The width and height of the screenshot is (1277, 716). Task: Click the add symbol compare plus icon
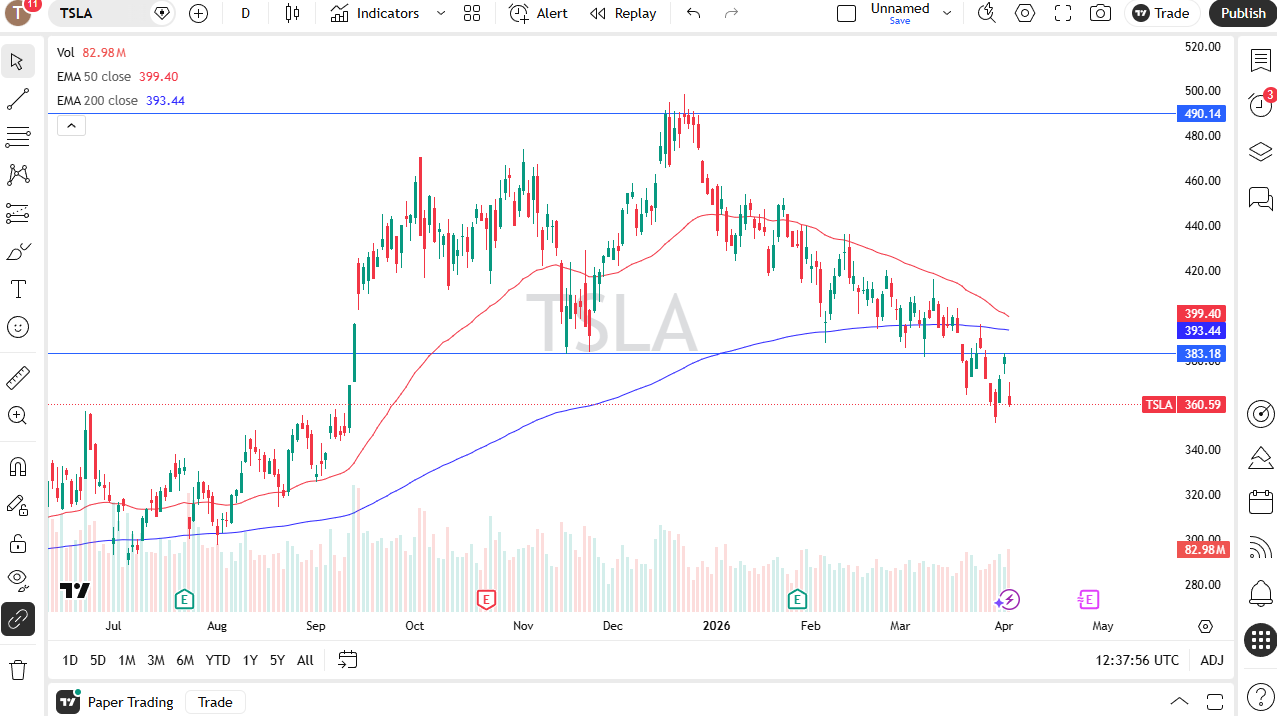click(198, 13)
